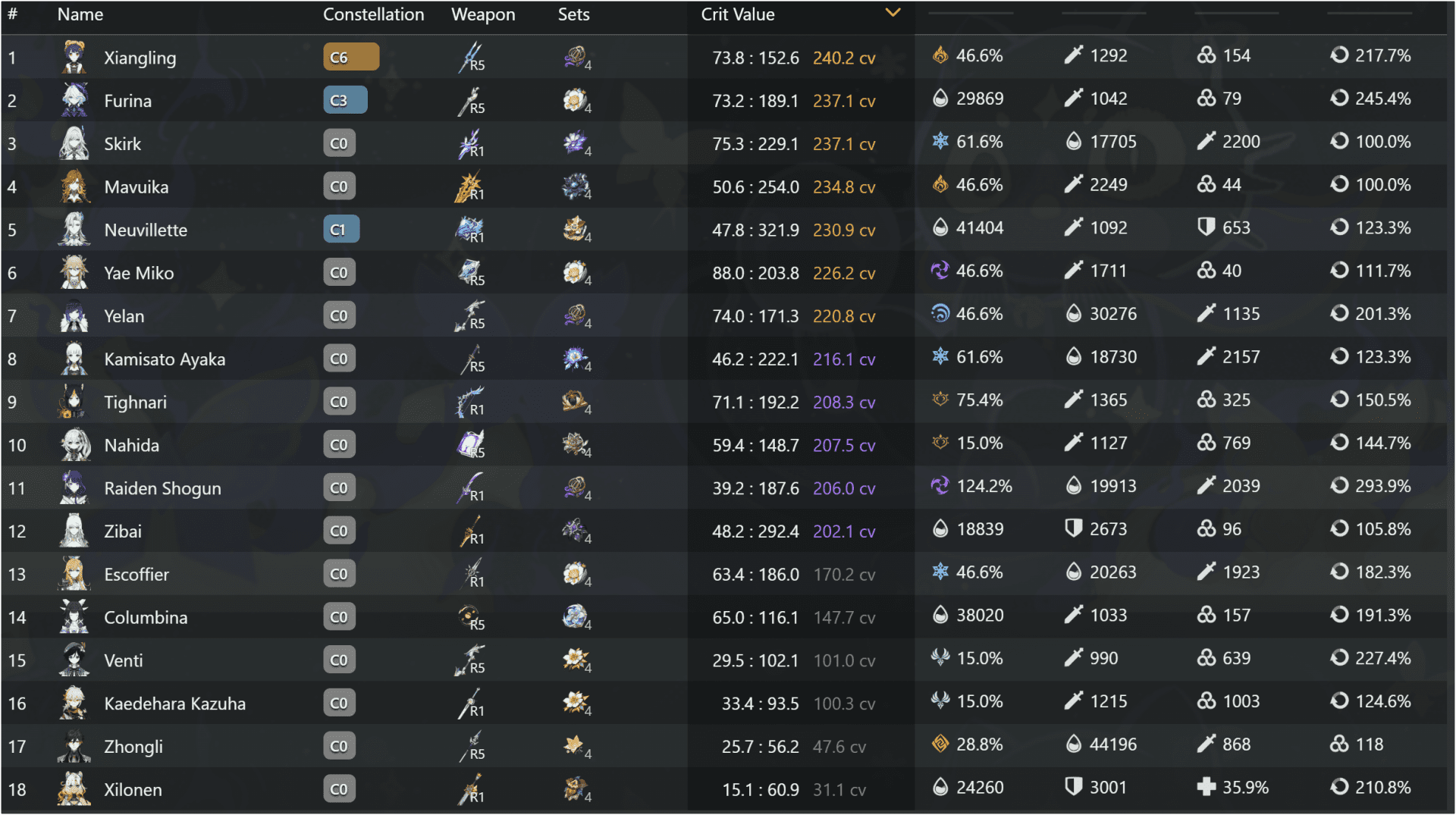Click the Weapon column header
1456x815 pixels.
point(483,14)
